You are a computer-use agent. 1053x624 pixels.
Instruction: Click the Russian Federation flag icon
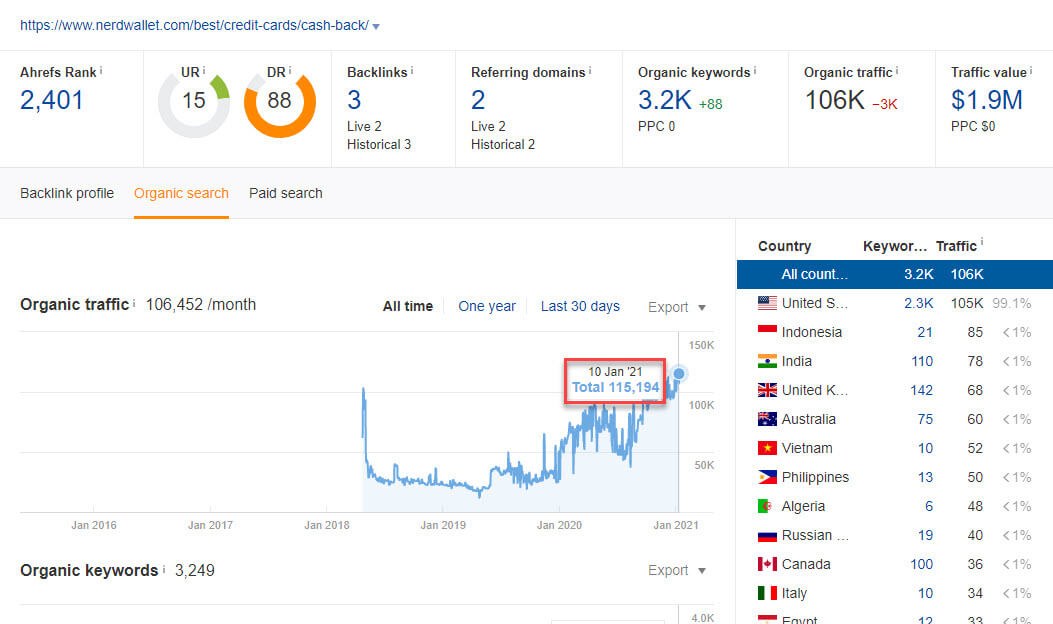click(767, 535)
